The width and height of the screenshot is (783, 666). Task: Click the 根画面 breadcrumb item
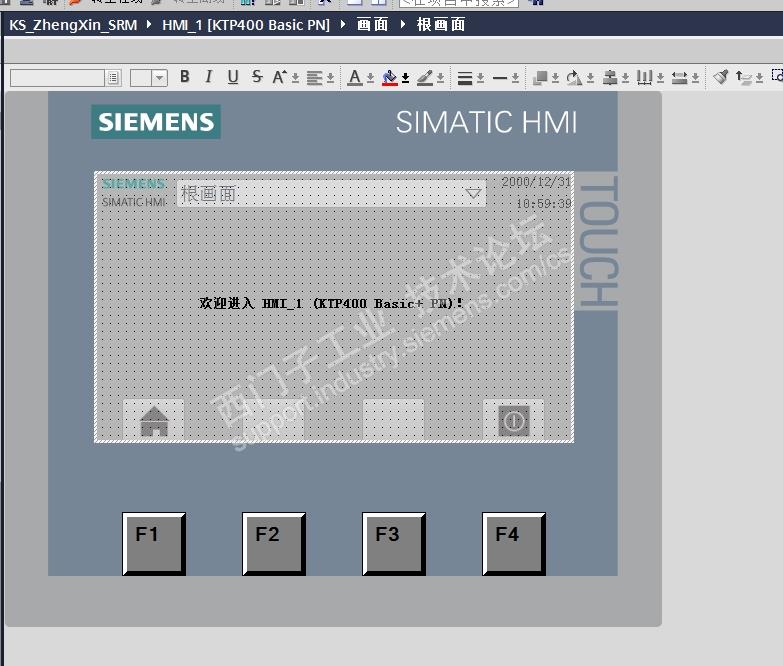(441, 24)
